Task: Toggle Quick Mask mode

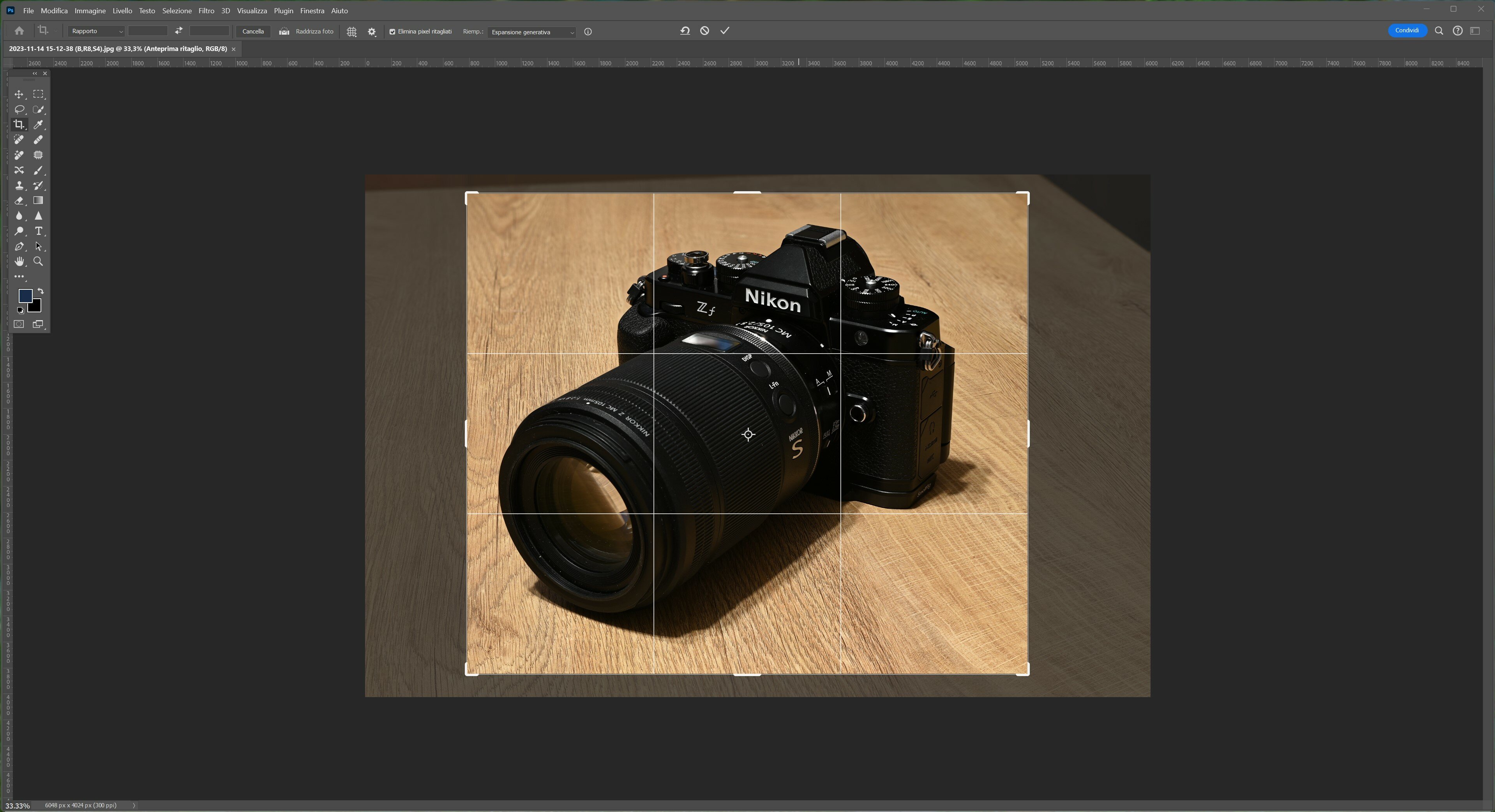Action: 19,324
